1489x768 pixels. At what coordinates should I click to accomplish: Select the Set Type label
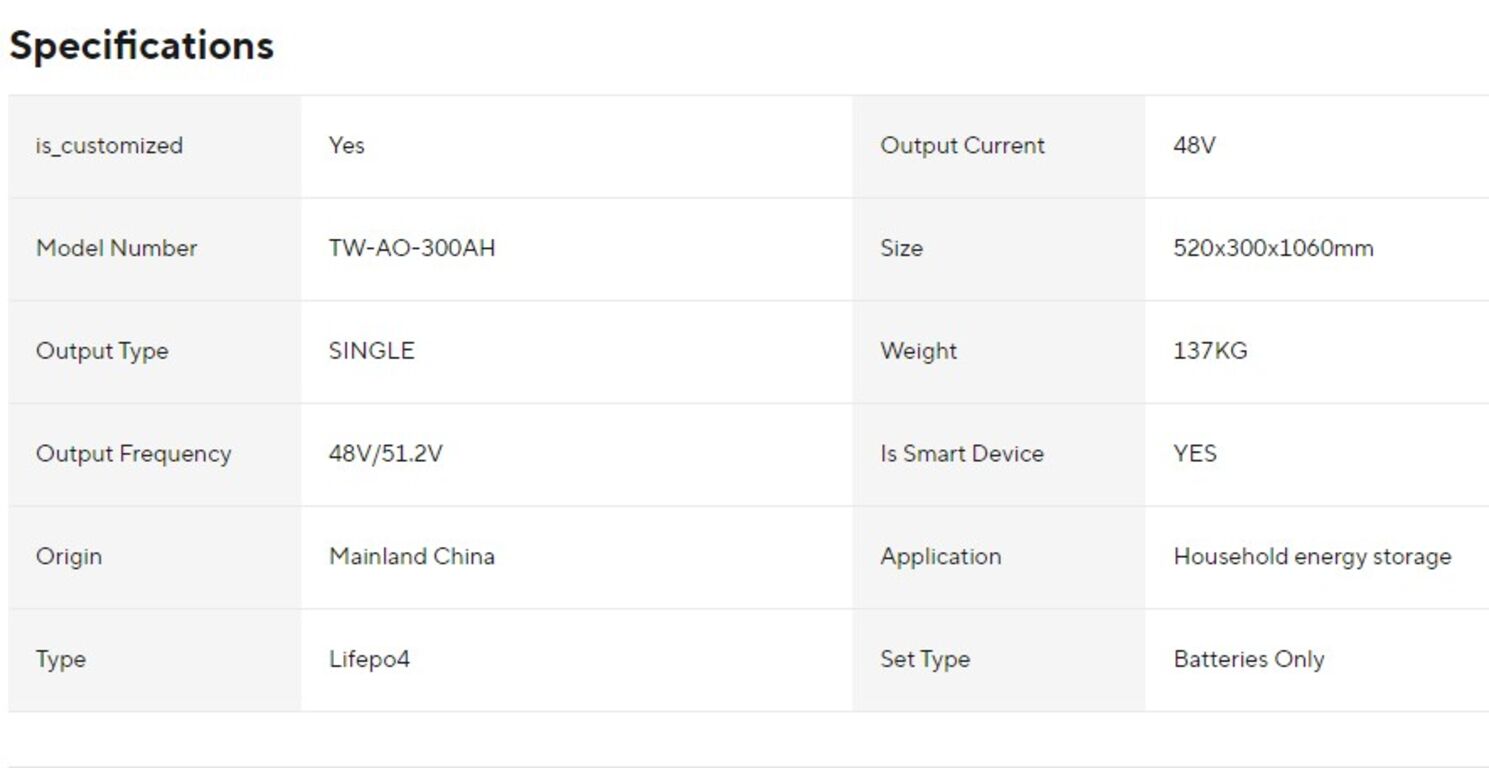point(925,660)
